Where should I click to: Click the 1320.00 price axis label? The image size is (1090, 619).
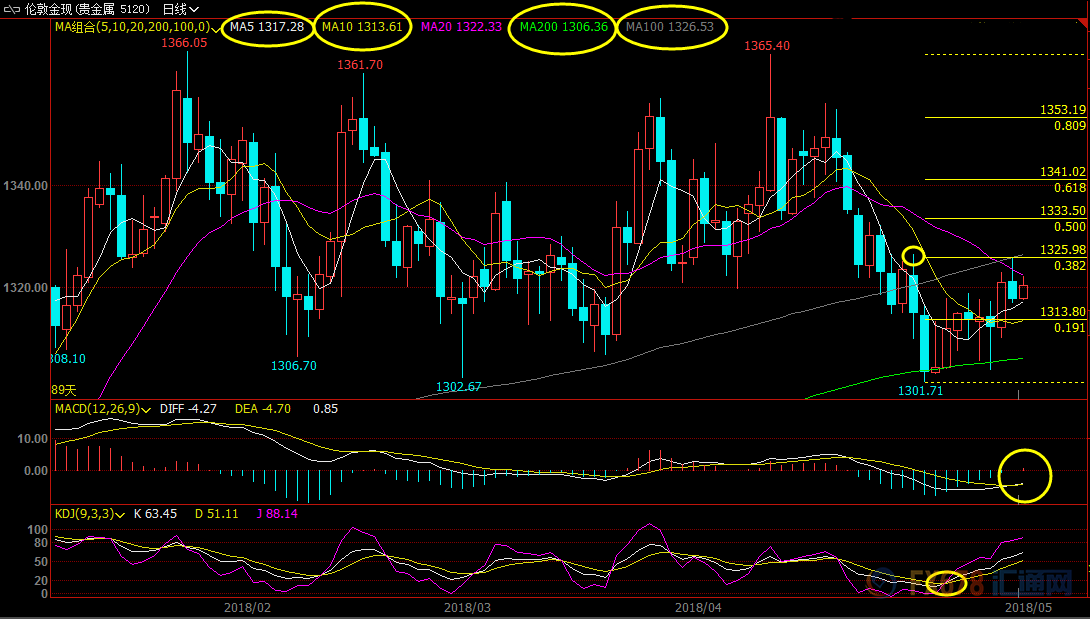tap(26, 288)
